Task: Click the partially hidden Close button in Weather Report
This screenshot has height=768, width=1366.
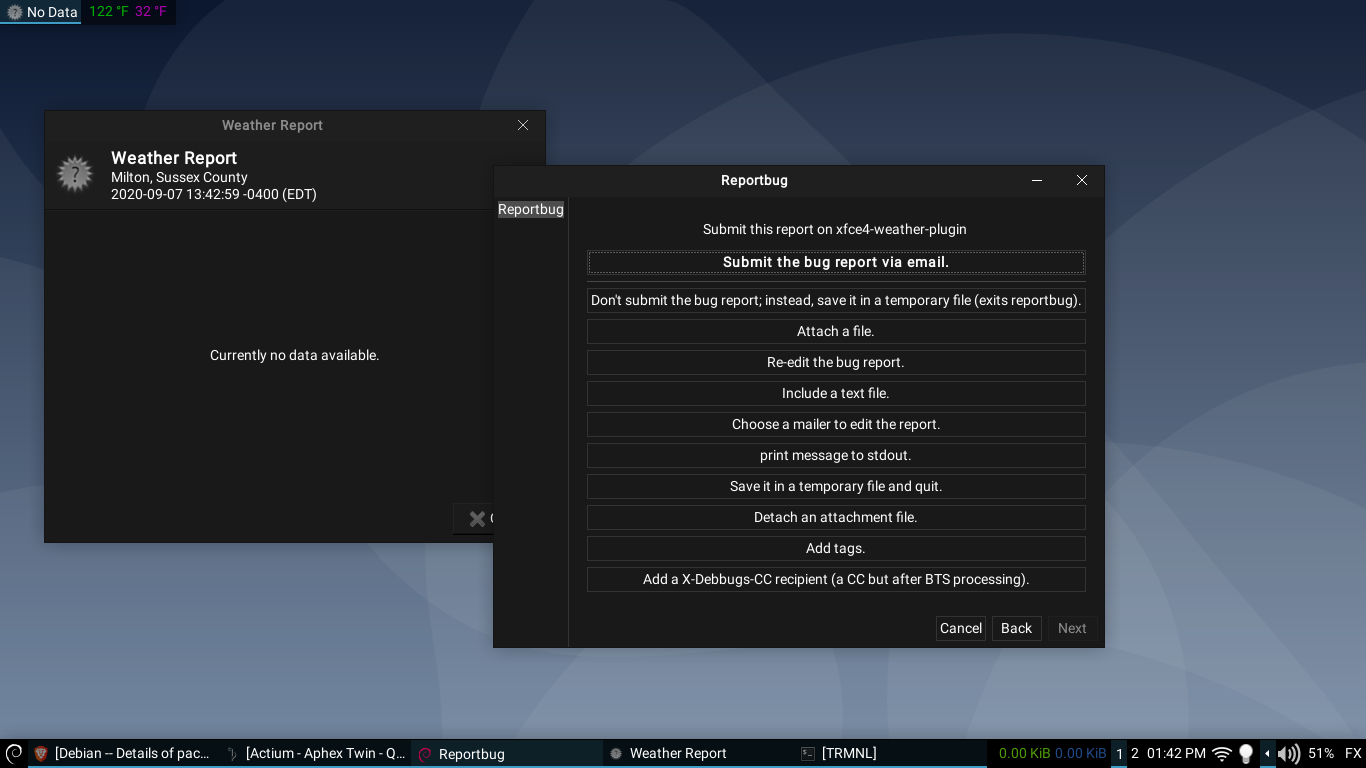Action: pos(476,518)
